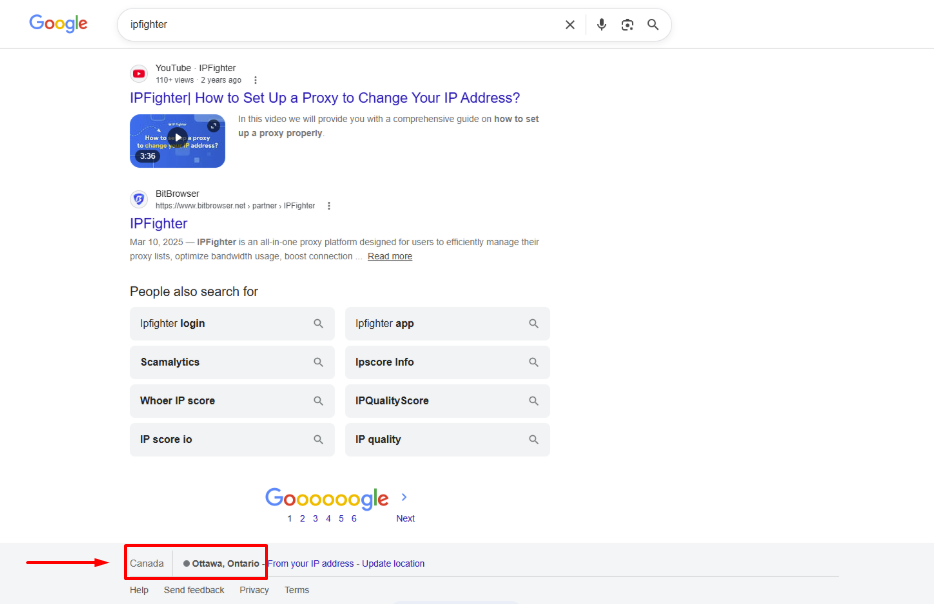
Task: Search for IPQualityScore suggestion
Action: pyautogui.click(x=447, y=401)
